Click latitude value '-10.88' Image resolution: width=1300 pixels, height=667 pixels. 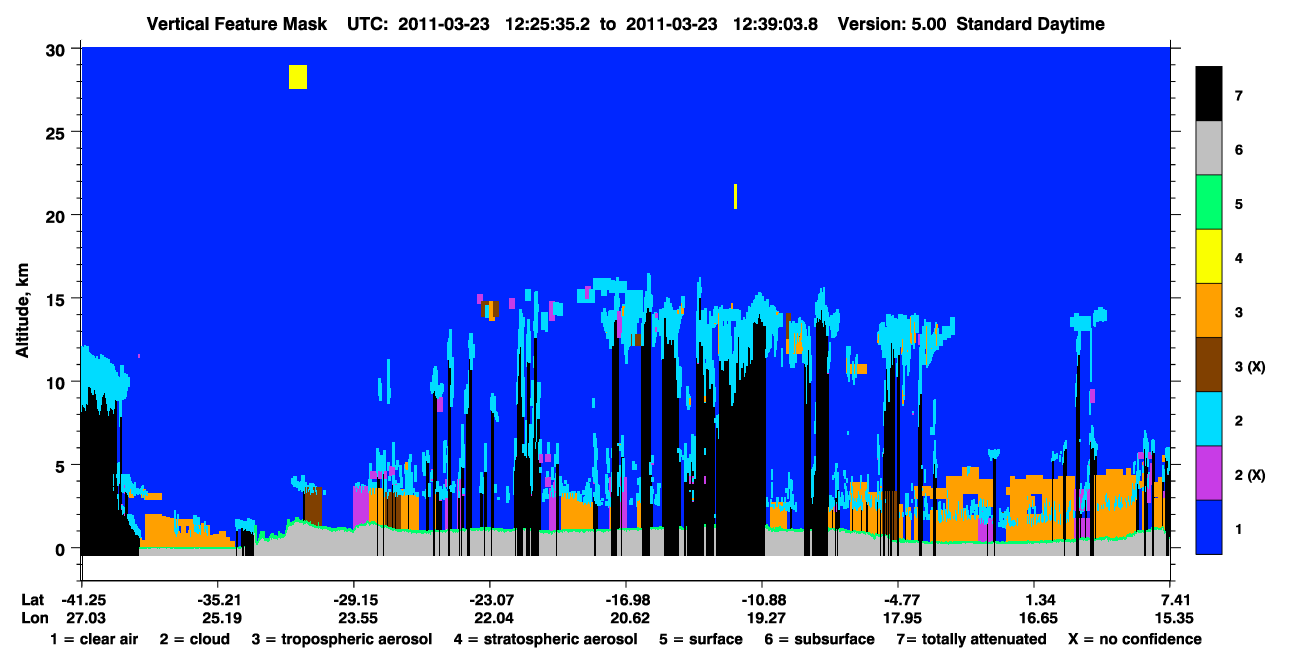(x=762, y=600)
